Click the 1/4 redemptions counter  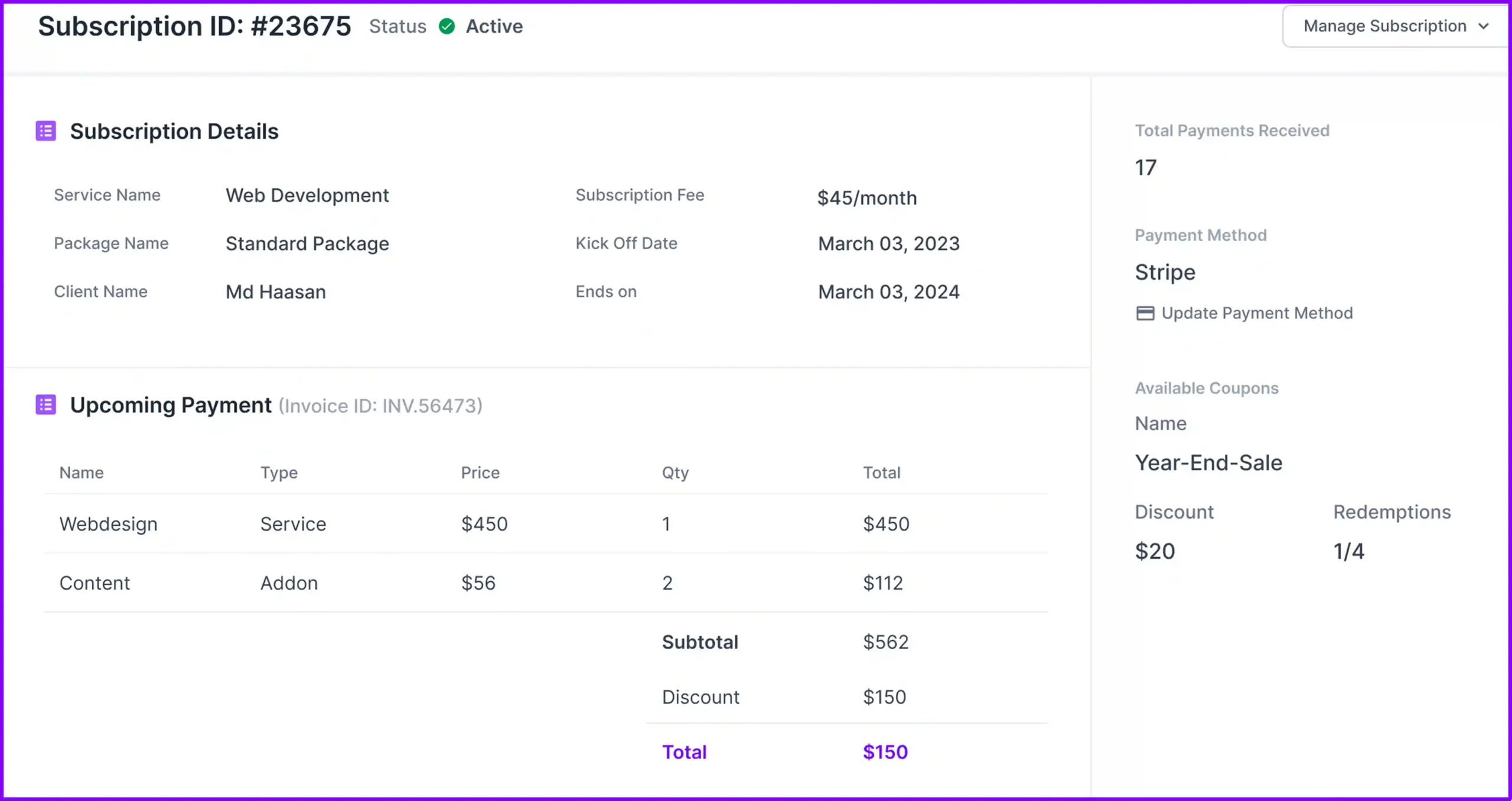tap(1348, 551)
